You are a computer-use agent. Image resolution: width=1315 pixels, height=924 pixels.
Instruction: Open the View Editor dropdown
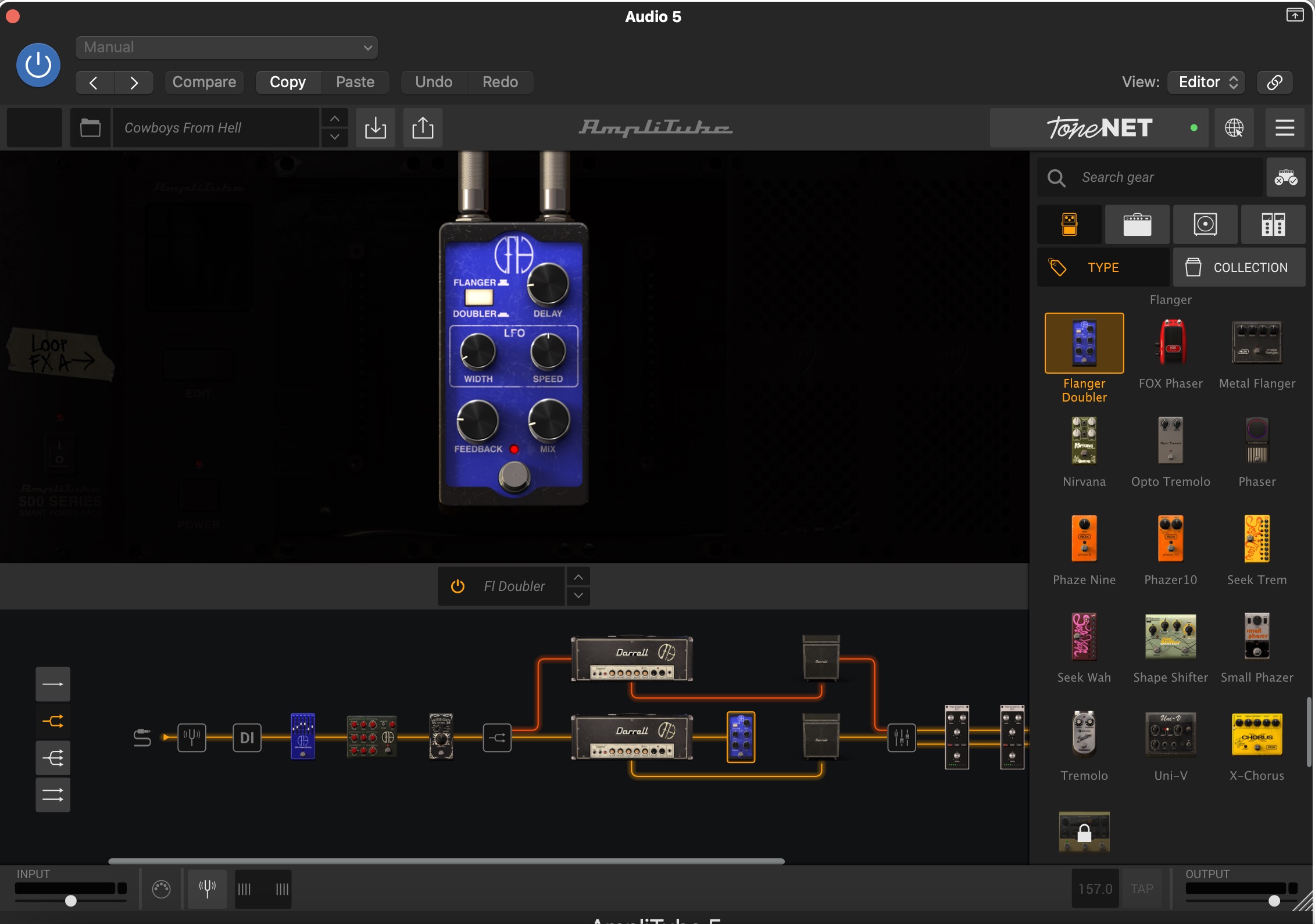[x=1207, y=82]
